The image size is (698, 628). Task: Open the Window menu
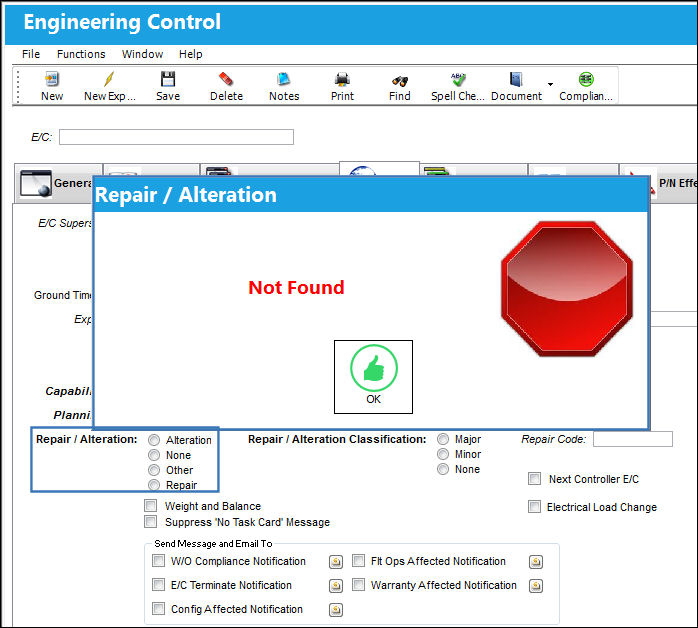coord(142,54)
